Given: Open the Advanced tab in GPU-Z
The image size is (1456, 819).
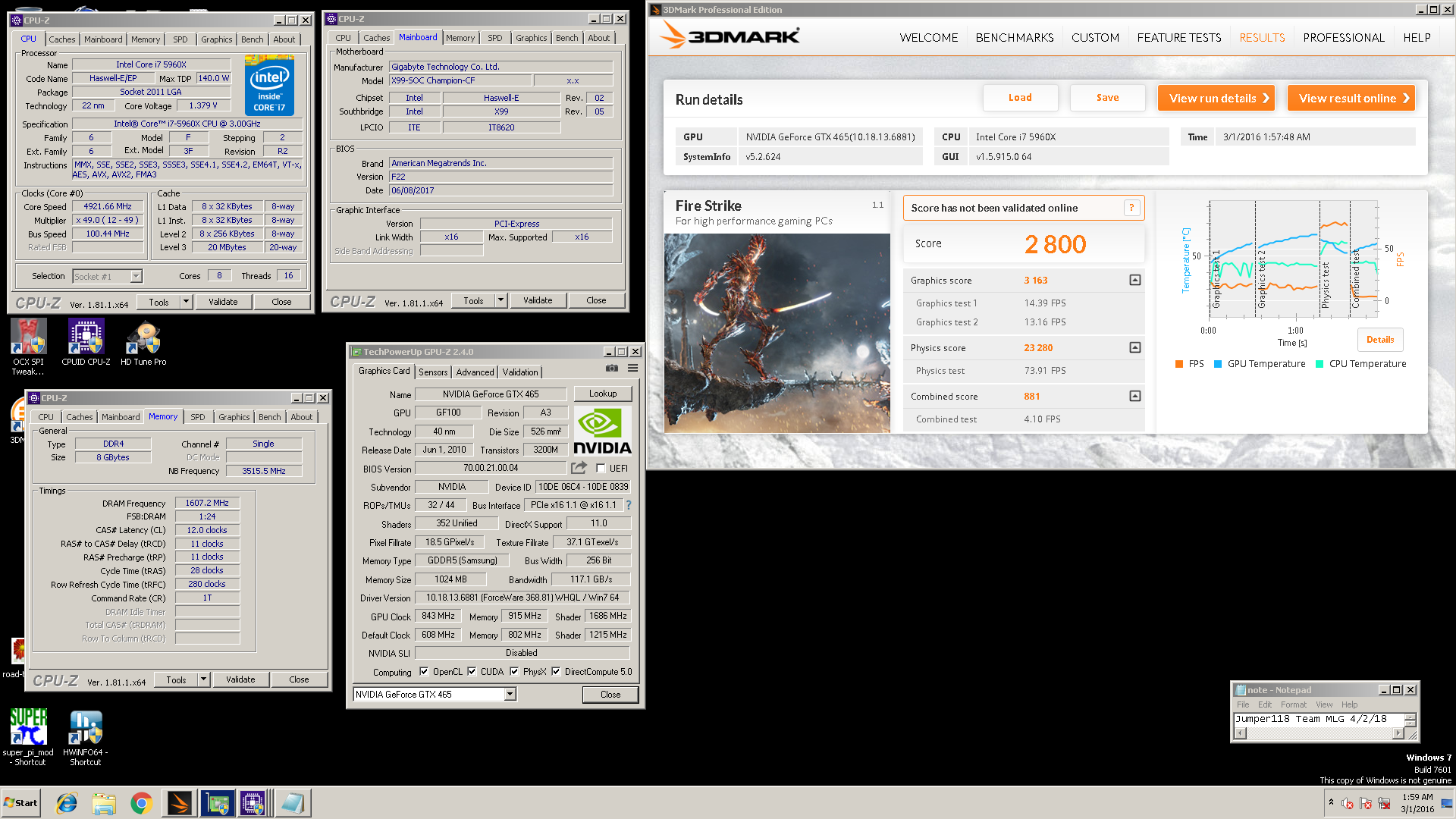Looking at the screenshot, I should click(x=475, y=372).
